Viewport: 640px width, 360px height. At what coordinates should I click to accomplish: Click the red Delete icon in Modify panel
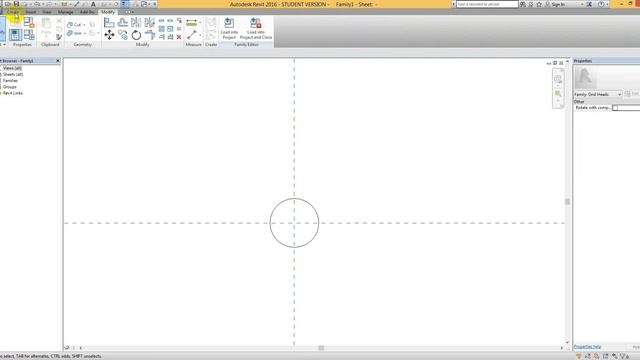click(179, 37)
